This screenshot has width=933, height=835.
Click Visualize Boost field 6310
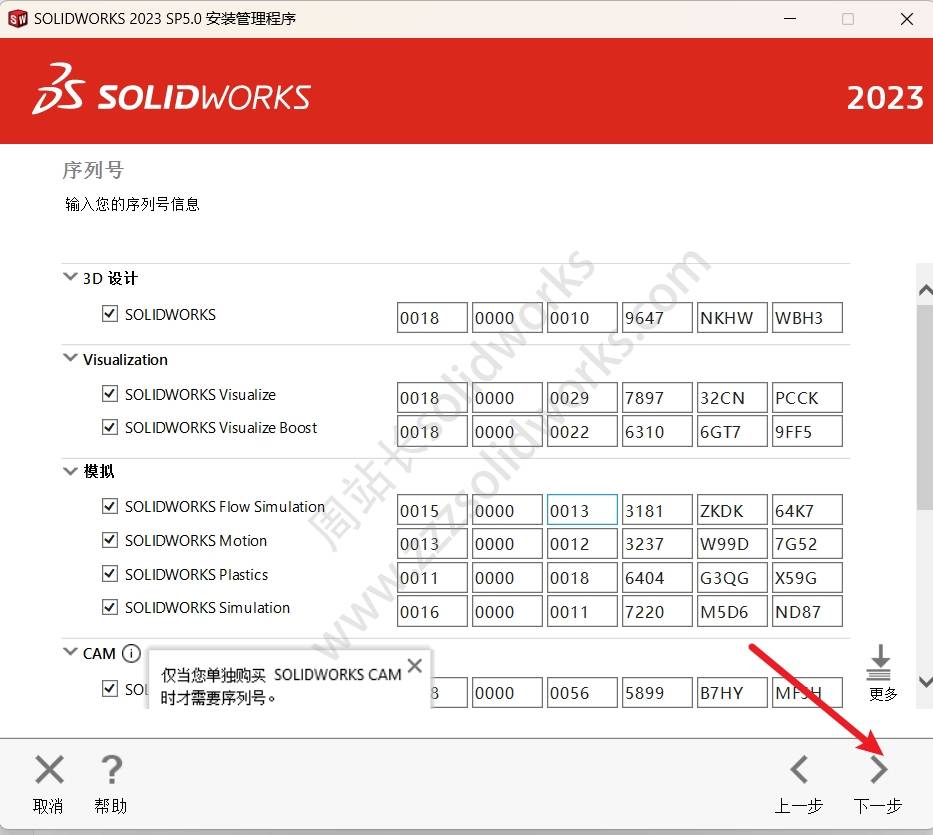click(x=657, y=431)
